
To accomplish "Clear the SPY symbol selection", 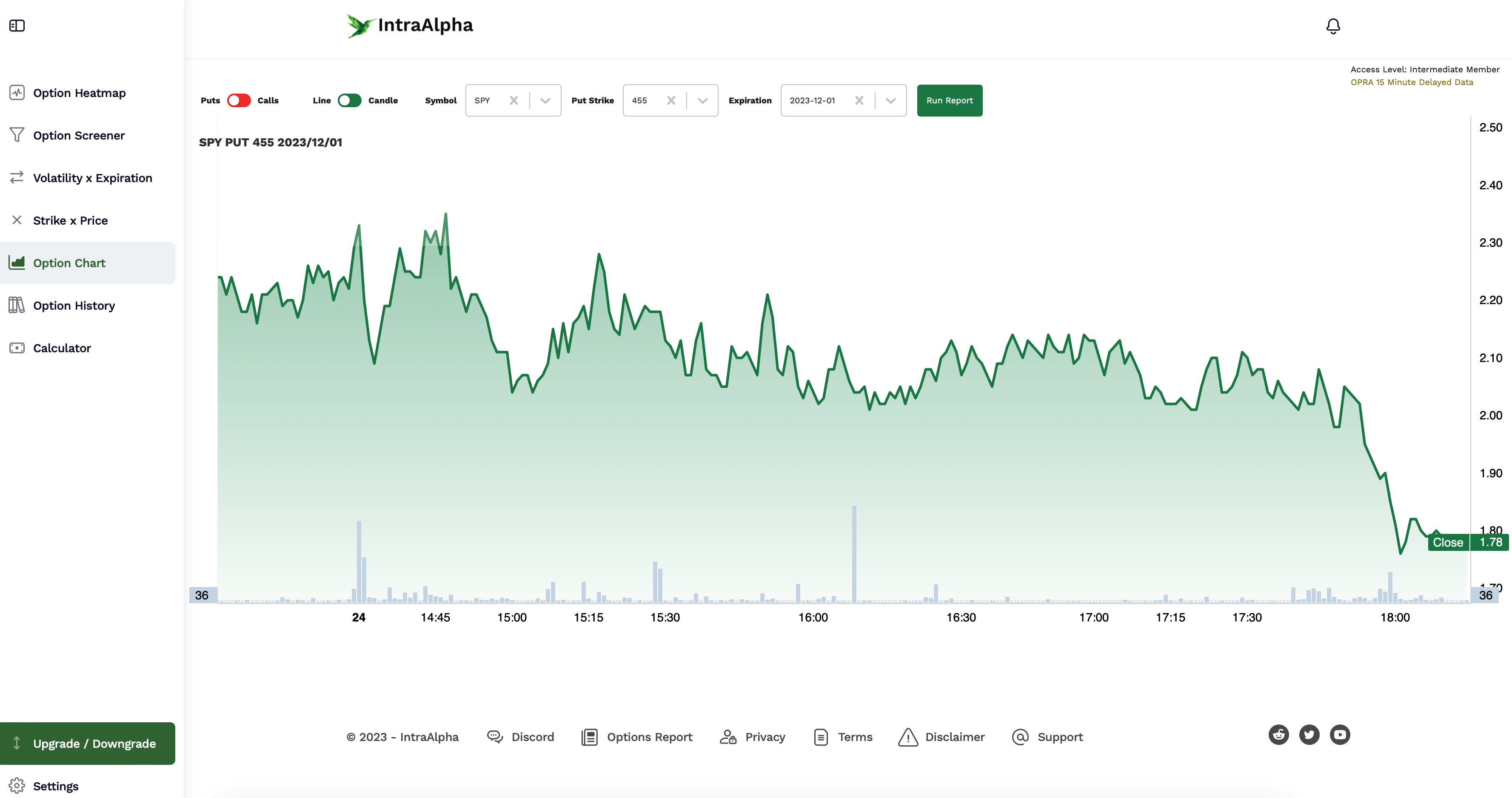I will 514,100.
